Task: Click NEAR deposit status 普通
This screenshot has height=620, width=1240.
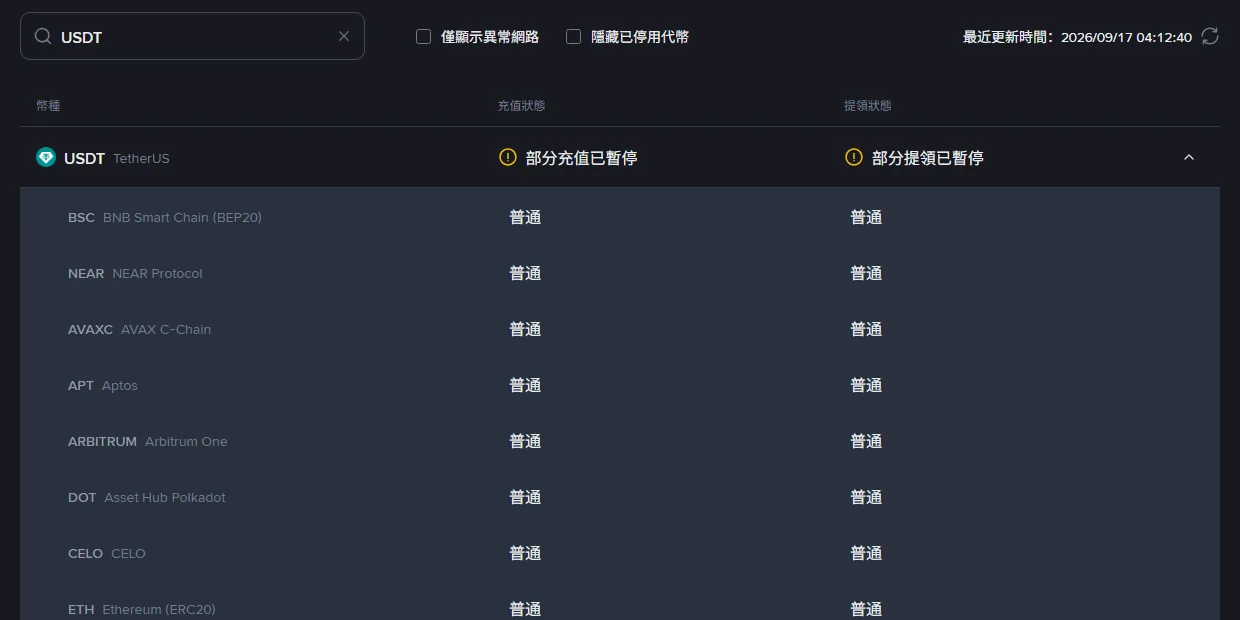Action: [525, 273]
